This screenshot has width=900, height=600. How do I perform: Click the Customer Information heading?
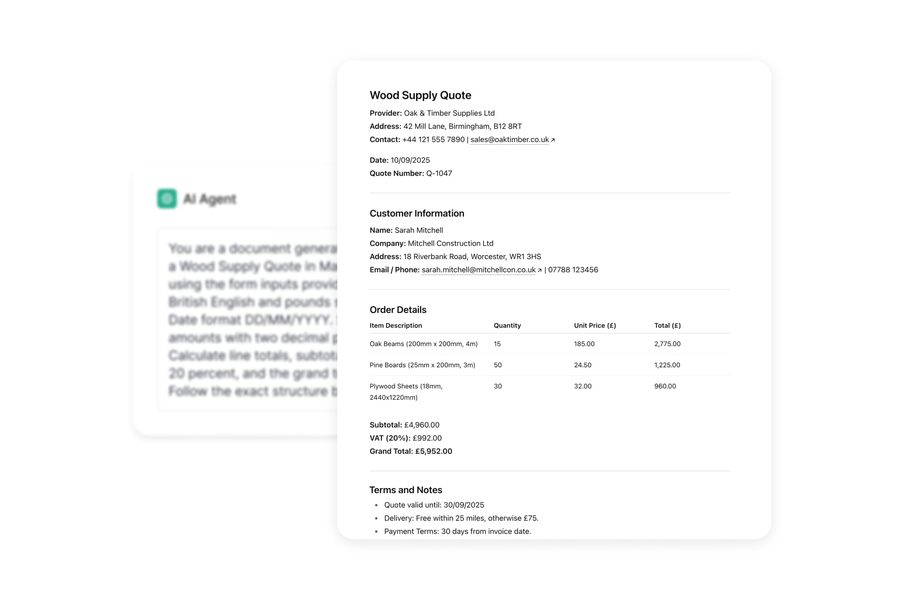click(x=417, y=214)
